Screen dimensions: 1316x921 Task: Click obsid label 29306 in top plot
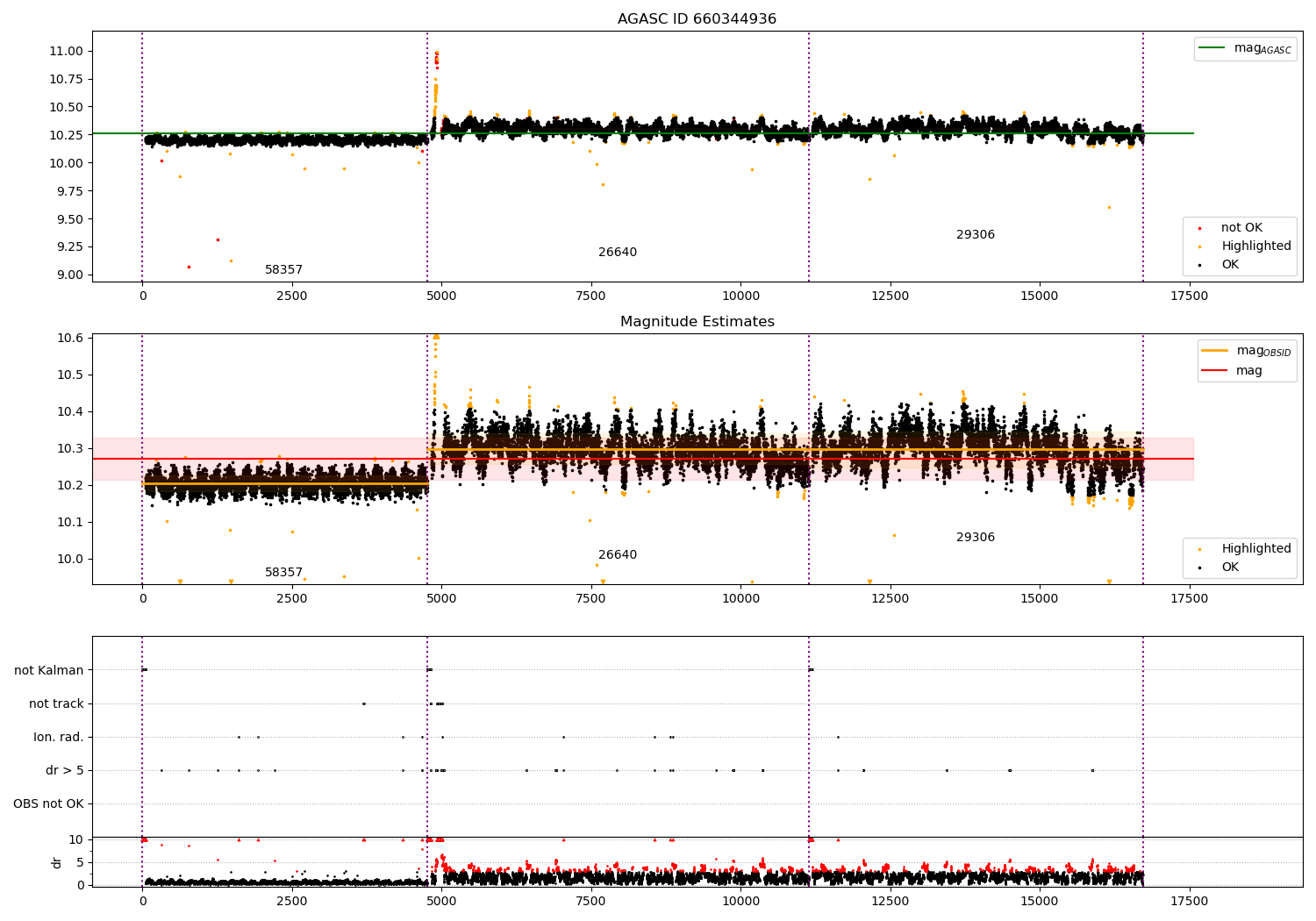[x=976, y=234]
